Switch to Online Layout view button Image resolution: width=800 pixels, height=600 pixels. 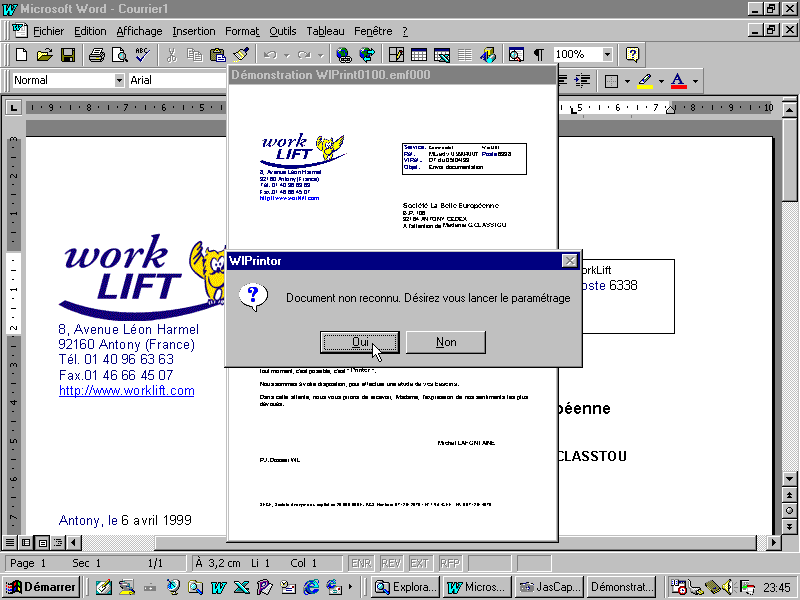point(26,542)
